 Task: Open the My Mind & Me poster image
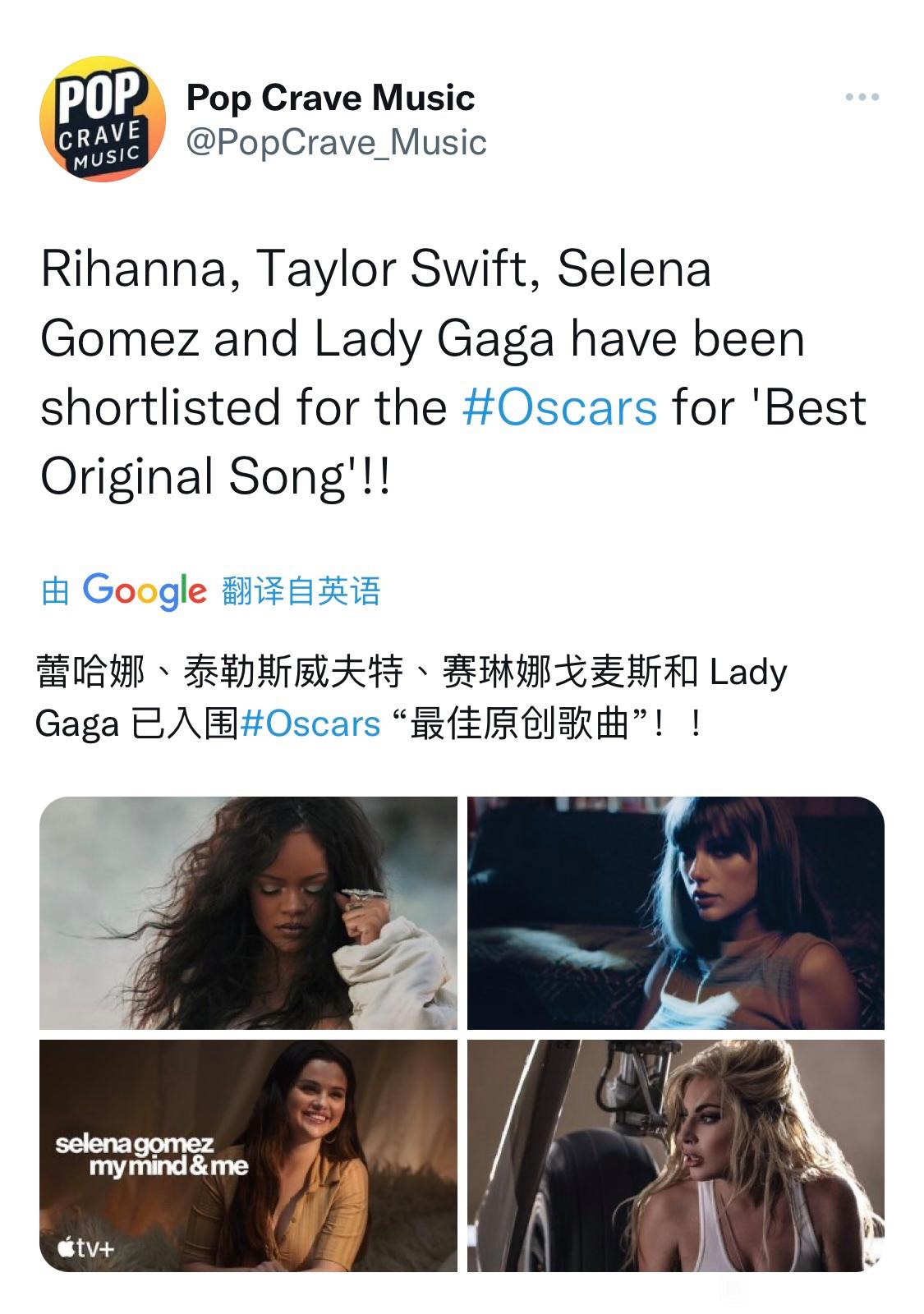(x=248, y=1155)
